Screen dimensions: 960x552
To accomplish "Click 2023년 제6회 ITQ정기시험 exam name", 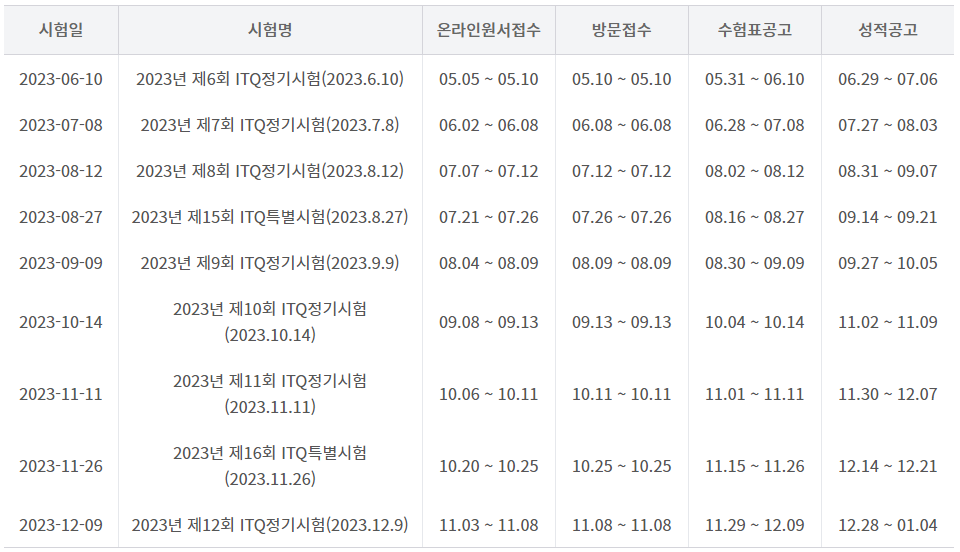I will coord(270,80).
